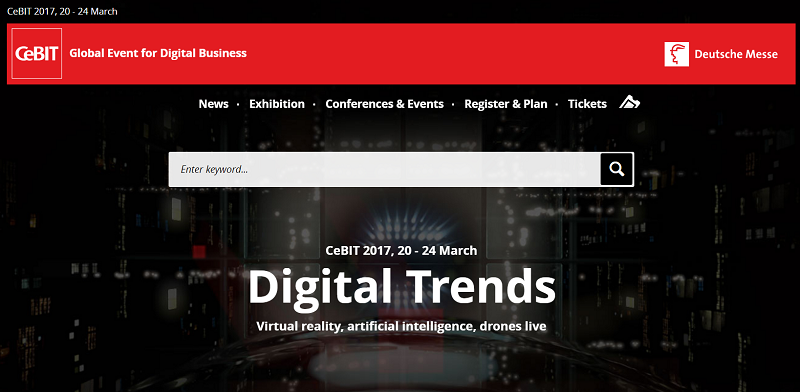Click the CeBIT 2017 date above Digital Trends
800x392 pixels.
tap(402, 251)
